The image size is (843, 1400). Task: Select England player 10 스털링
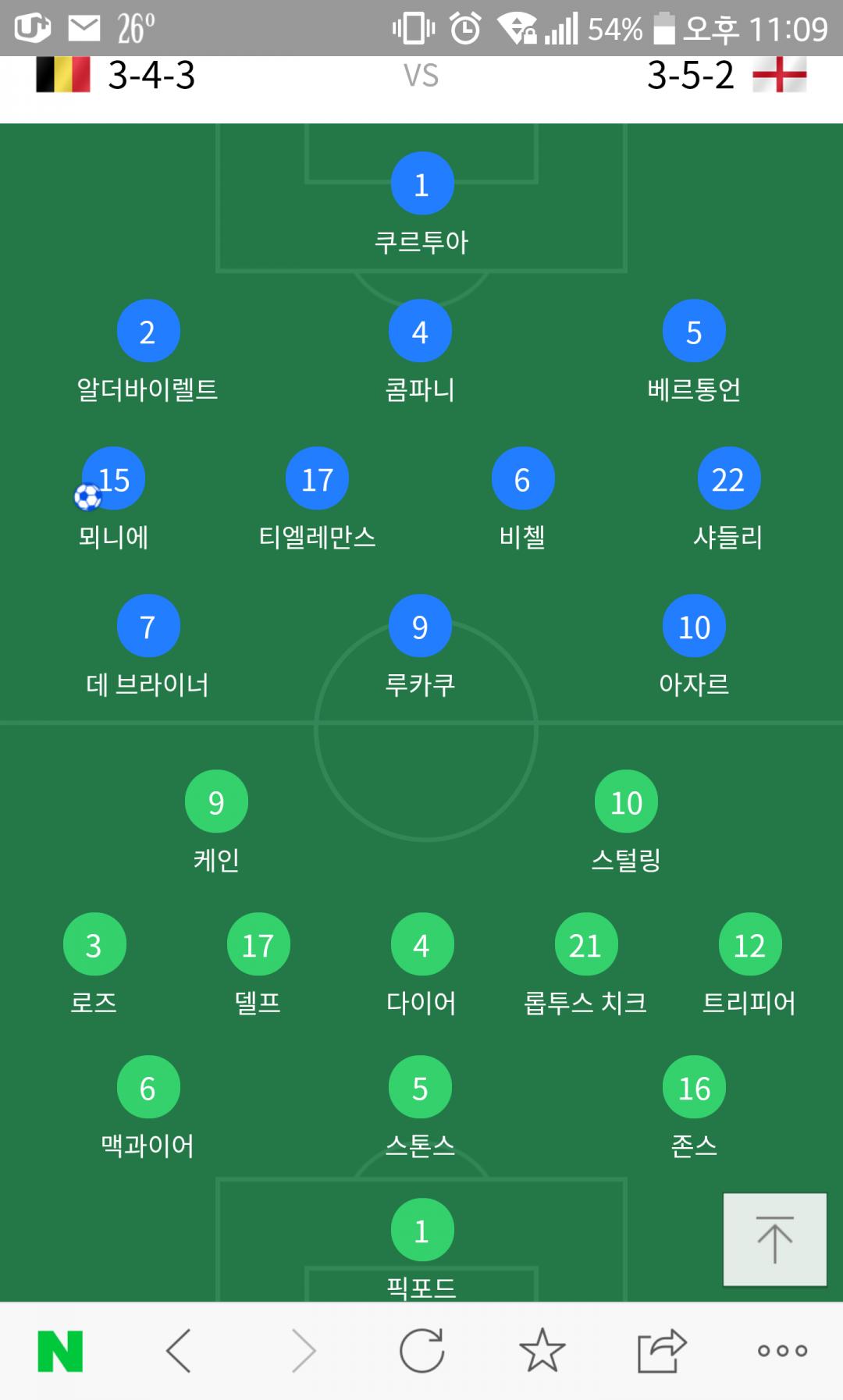[626, 802]
